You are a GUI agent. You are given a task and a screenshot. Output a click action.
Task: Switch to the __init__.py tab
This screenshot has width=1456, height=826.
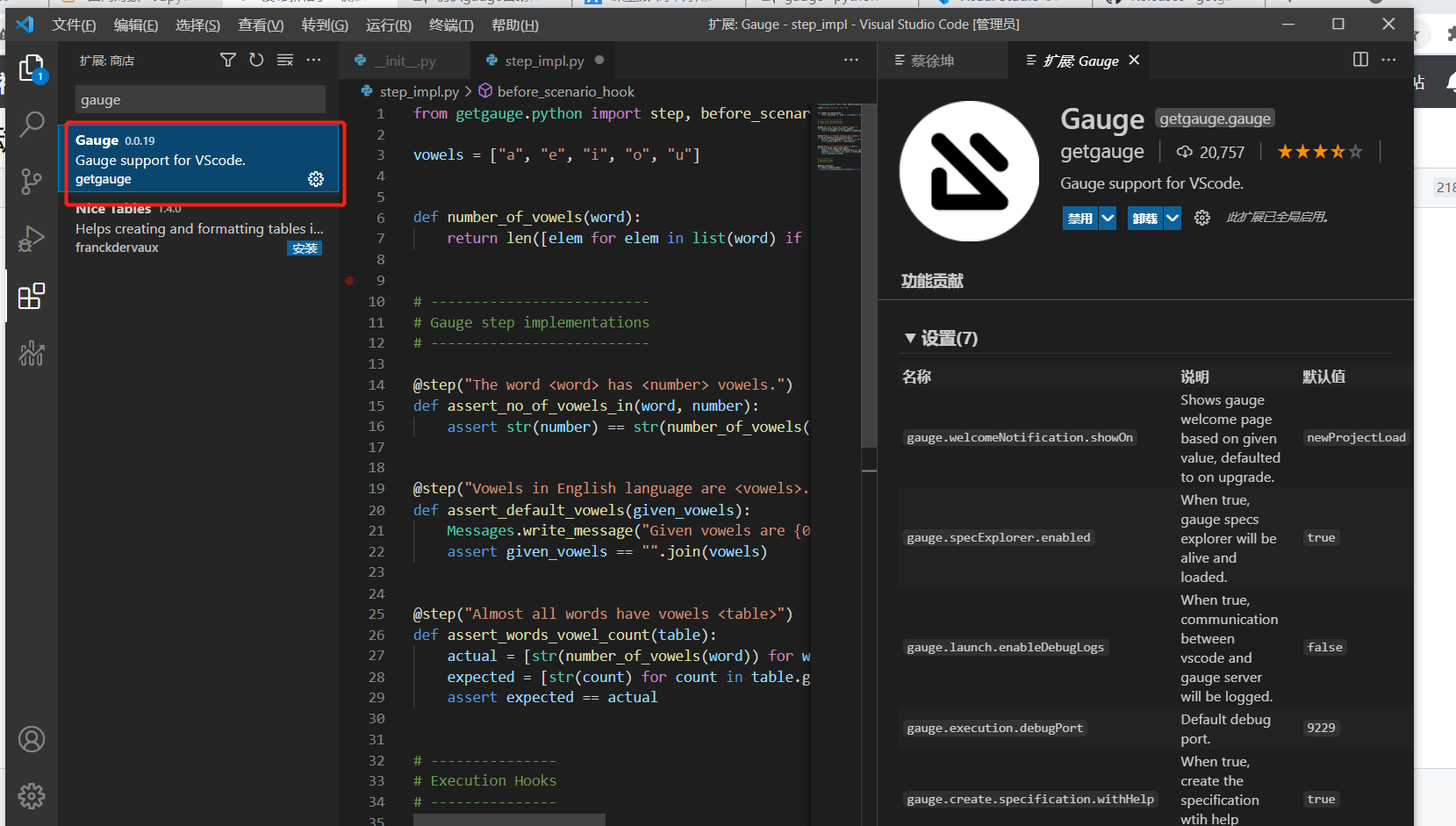point(404,61)
